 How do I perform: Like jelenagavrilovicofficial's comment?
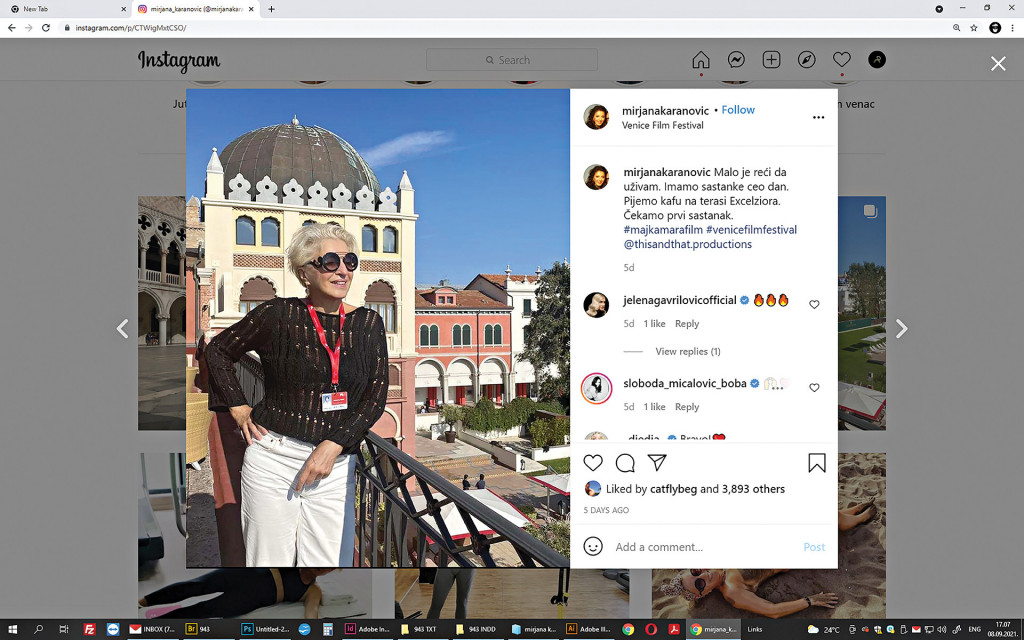(x=814, y=305)
